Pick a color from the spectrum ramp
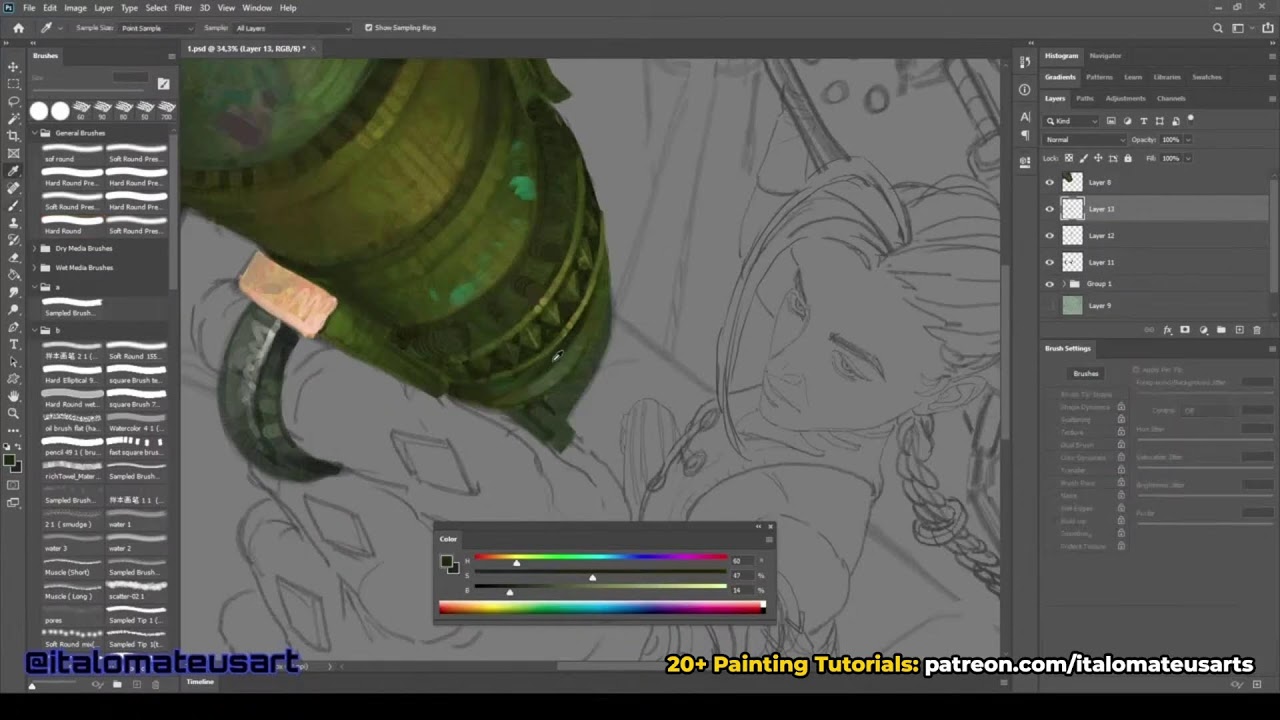This screenshot has width=1280, height=720. click(602, 607)
